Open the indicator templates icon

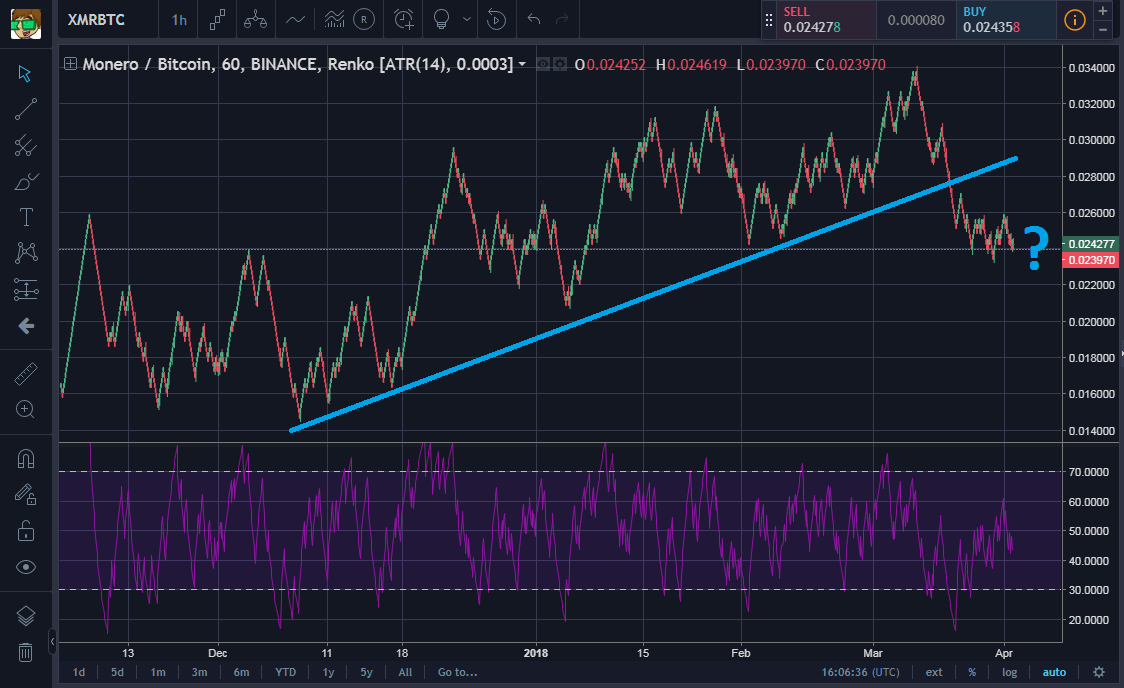[334, 20]
